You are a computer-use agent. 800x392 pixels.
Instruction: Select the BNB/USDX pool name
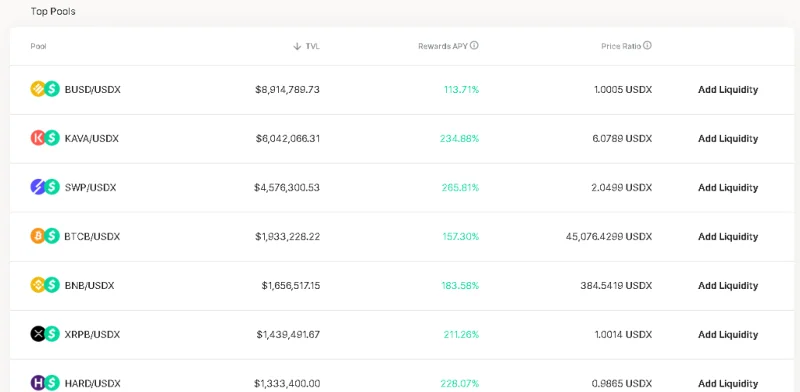click(x=89, y=285)
